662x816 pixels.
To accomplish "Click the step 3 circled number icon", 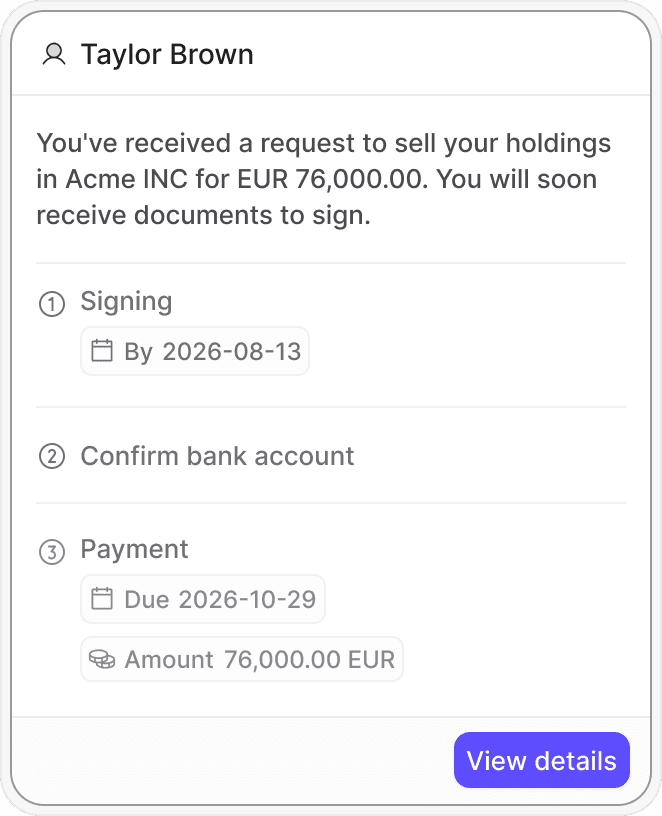I will (x=51, y=551).
